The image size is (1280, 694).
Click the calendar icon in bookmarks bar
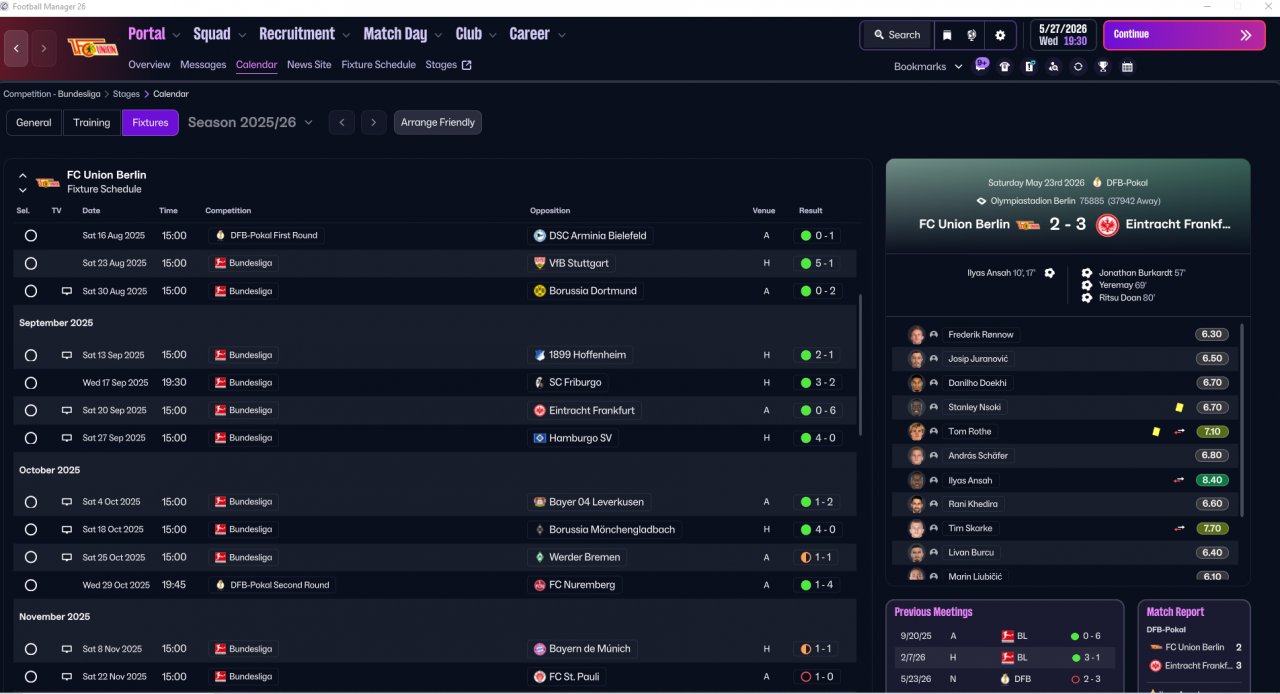tap(1127, 67)
